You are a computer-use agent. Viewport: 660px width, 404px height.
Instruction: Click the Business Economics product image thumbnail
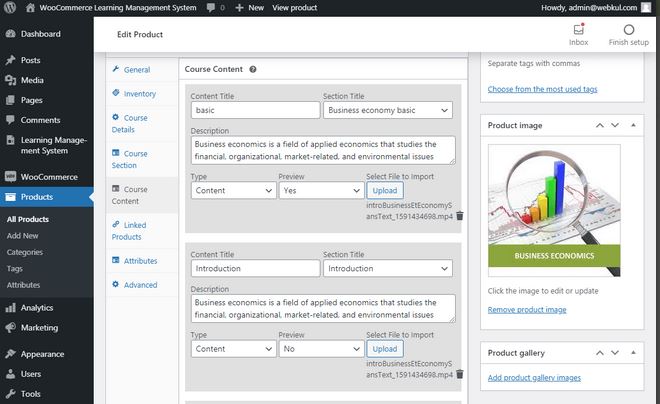coord(554,210)
